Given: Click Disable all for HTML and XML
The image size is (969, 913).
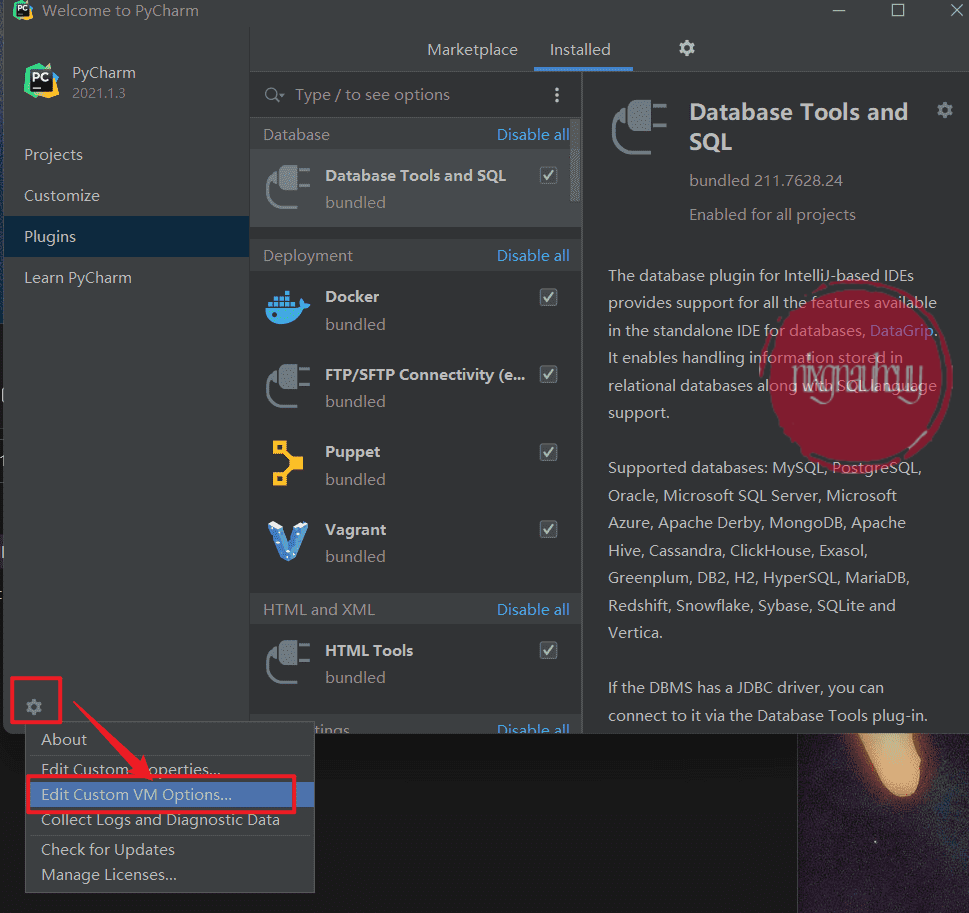Looking at the screenshot, I should pos(533,609).
